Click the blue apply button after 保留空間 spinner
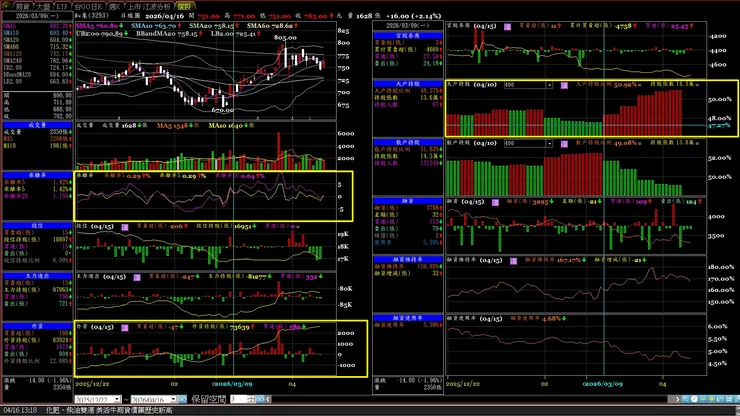The width and height of the screenshot is (740, 416). (x=260, y=399)
